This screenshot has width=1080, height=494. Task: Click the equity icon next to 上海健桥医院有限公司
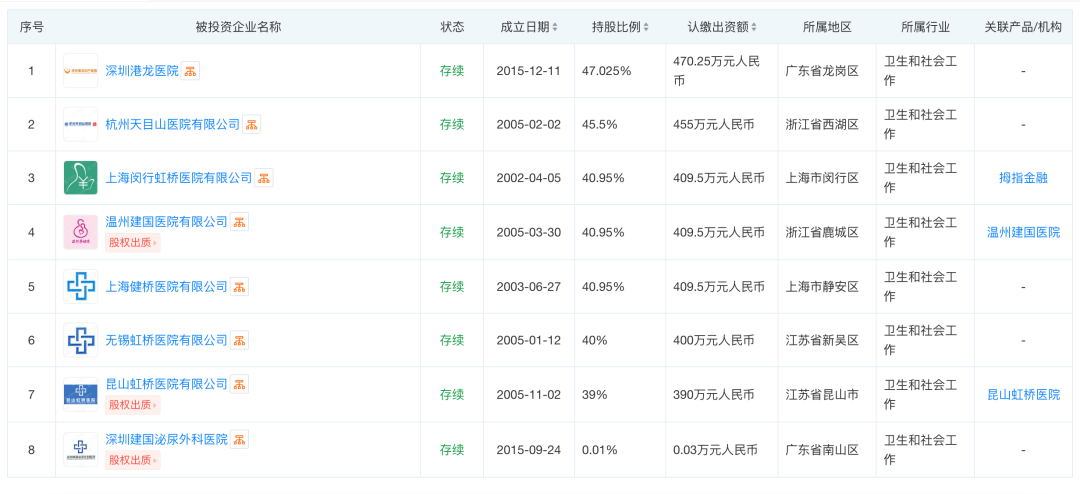click(x=240, y=287)
